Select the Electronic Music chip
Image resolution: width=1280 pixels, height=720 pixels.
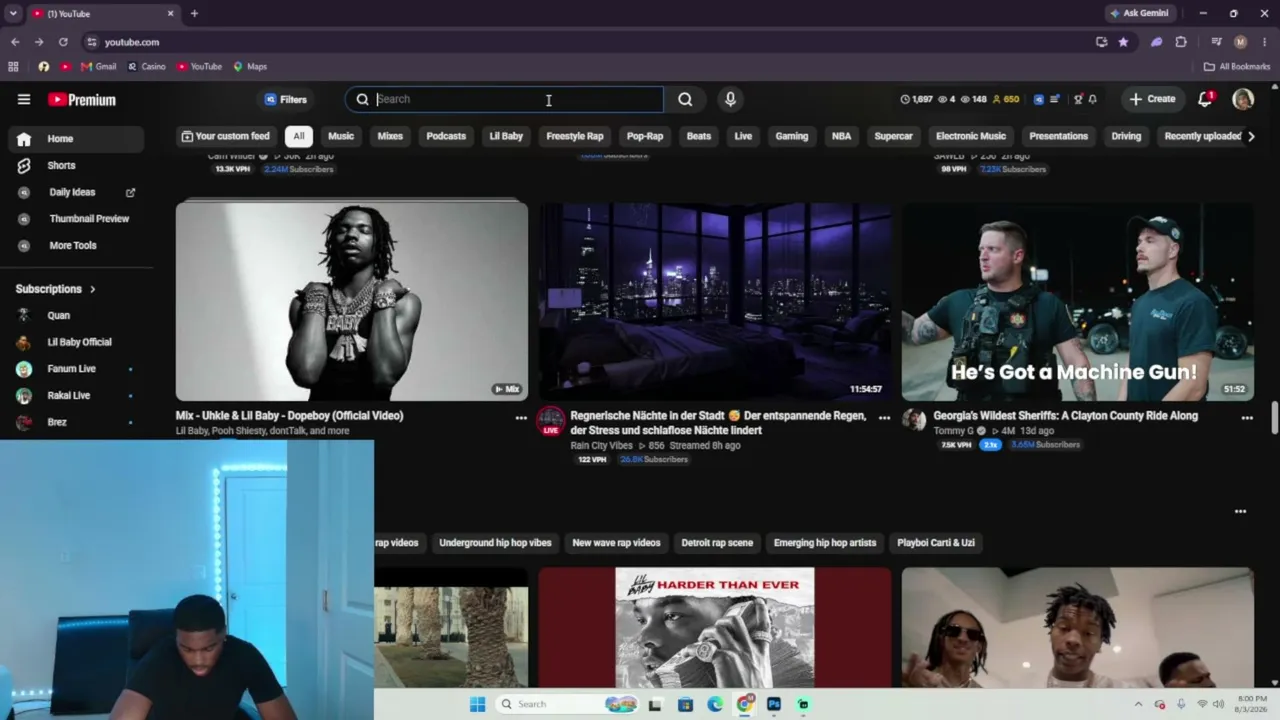point(971,136)
